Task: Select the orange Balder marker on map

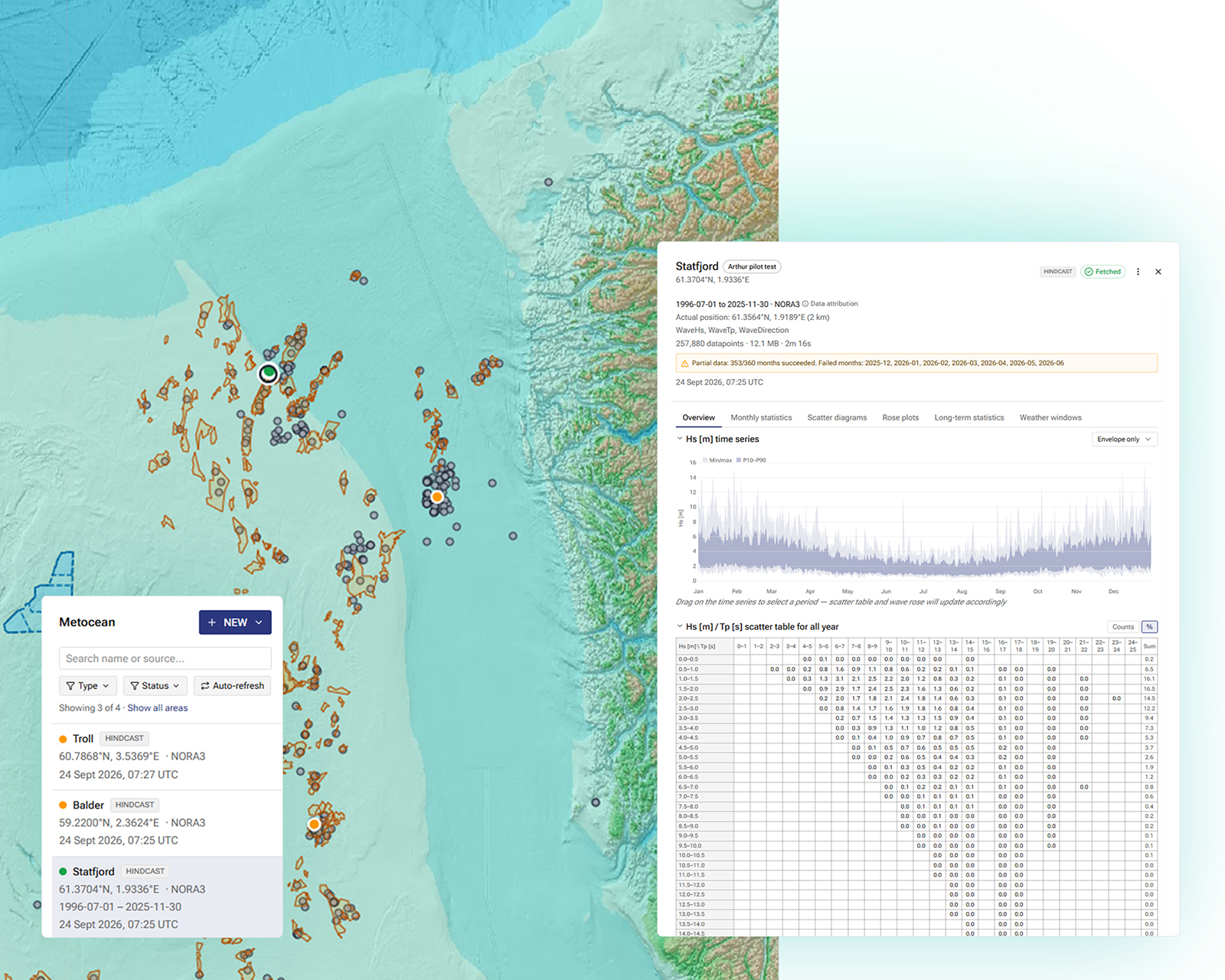Action: 314,825
